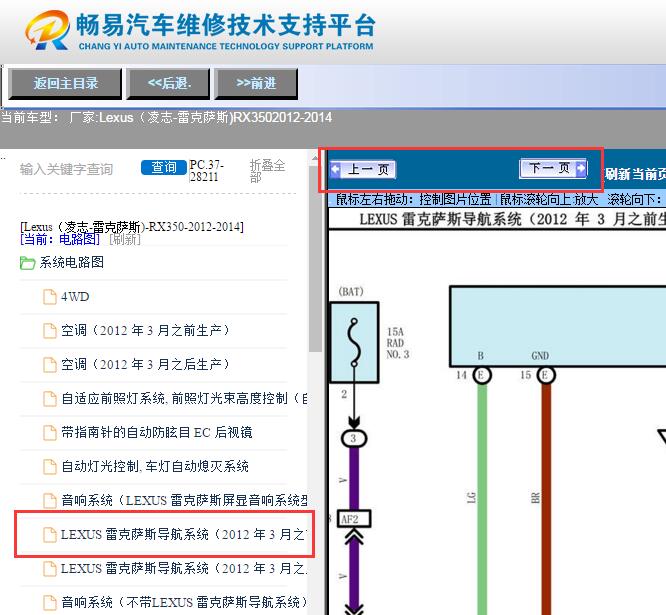Open 空调（2012 年 3 月之前生产）
Viewport: 666px width, 615px height.
click(x=145, y=330)
